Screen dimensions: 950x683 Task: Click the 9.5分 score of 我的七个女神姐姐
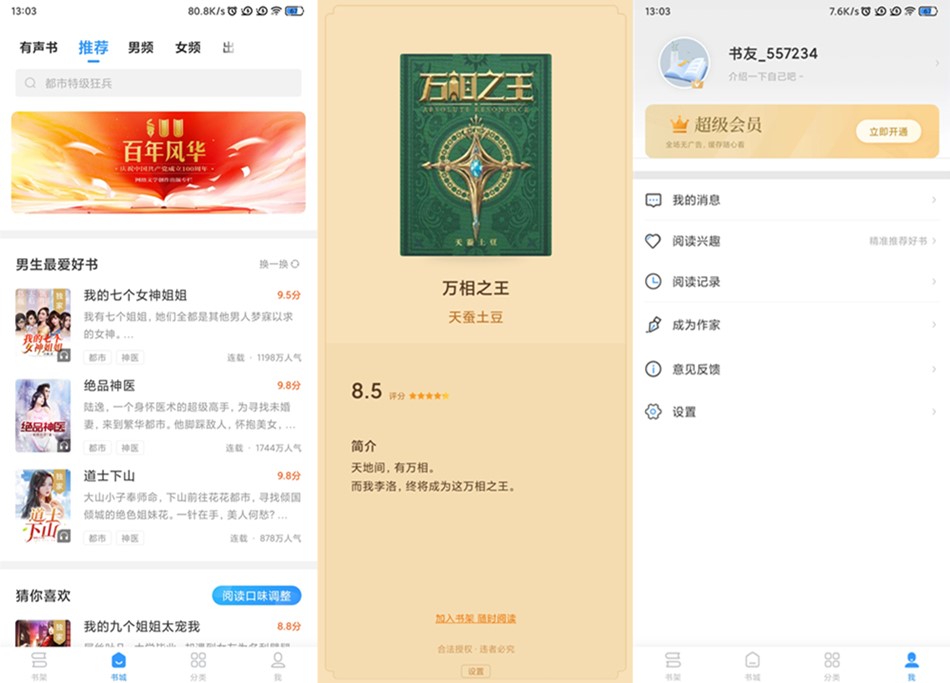pos(289,295)
